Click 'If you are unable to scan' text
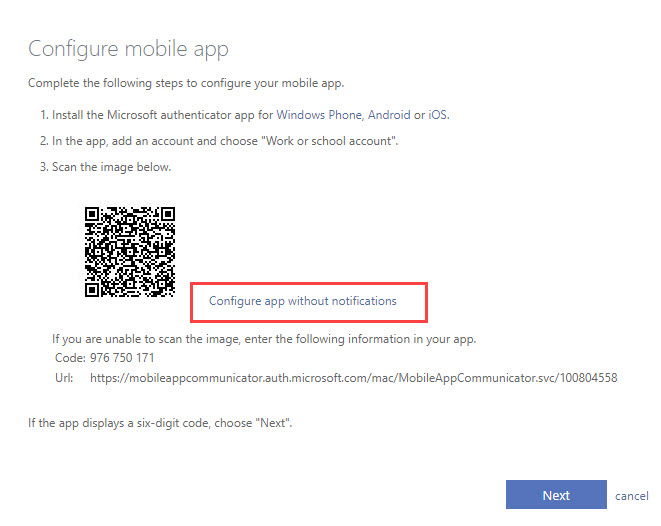 pos(264,339)
